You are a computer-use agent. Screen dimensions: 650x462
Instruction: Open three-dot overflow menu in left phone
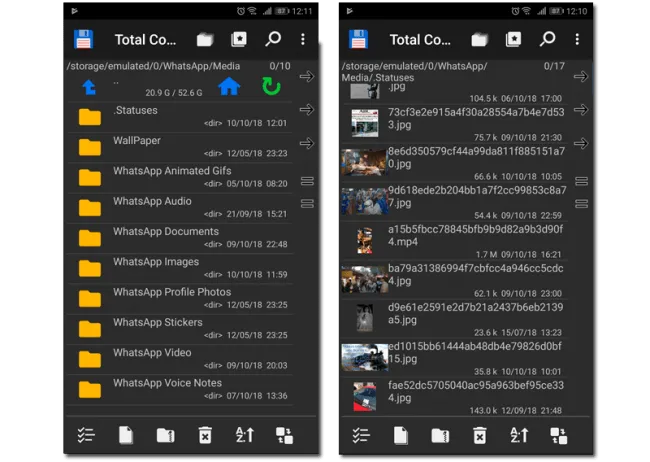tap(303, 39)
